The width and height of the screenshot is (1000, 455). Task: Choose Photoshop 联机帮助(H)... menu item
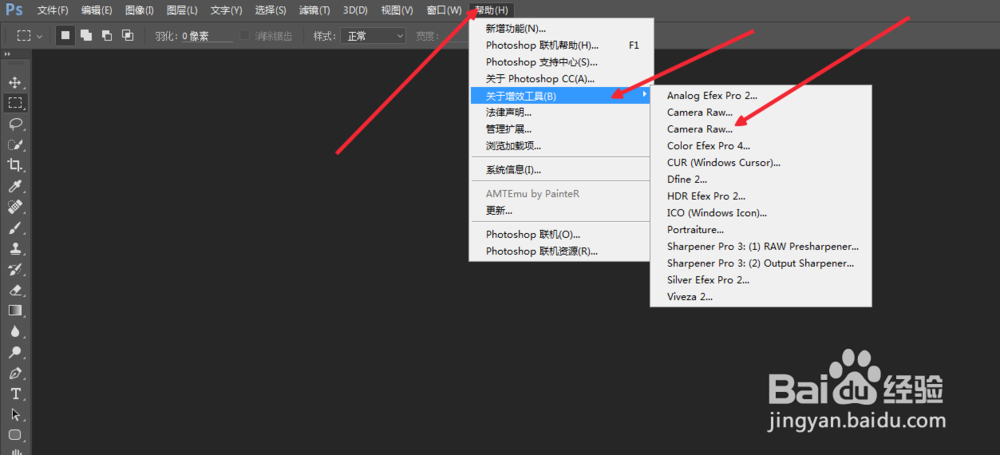pos(561,45)
